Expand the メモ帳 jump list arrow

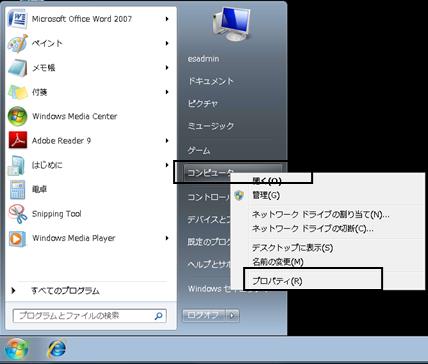(167, 68)
